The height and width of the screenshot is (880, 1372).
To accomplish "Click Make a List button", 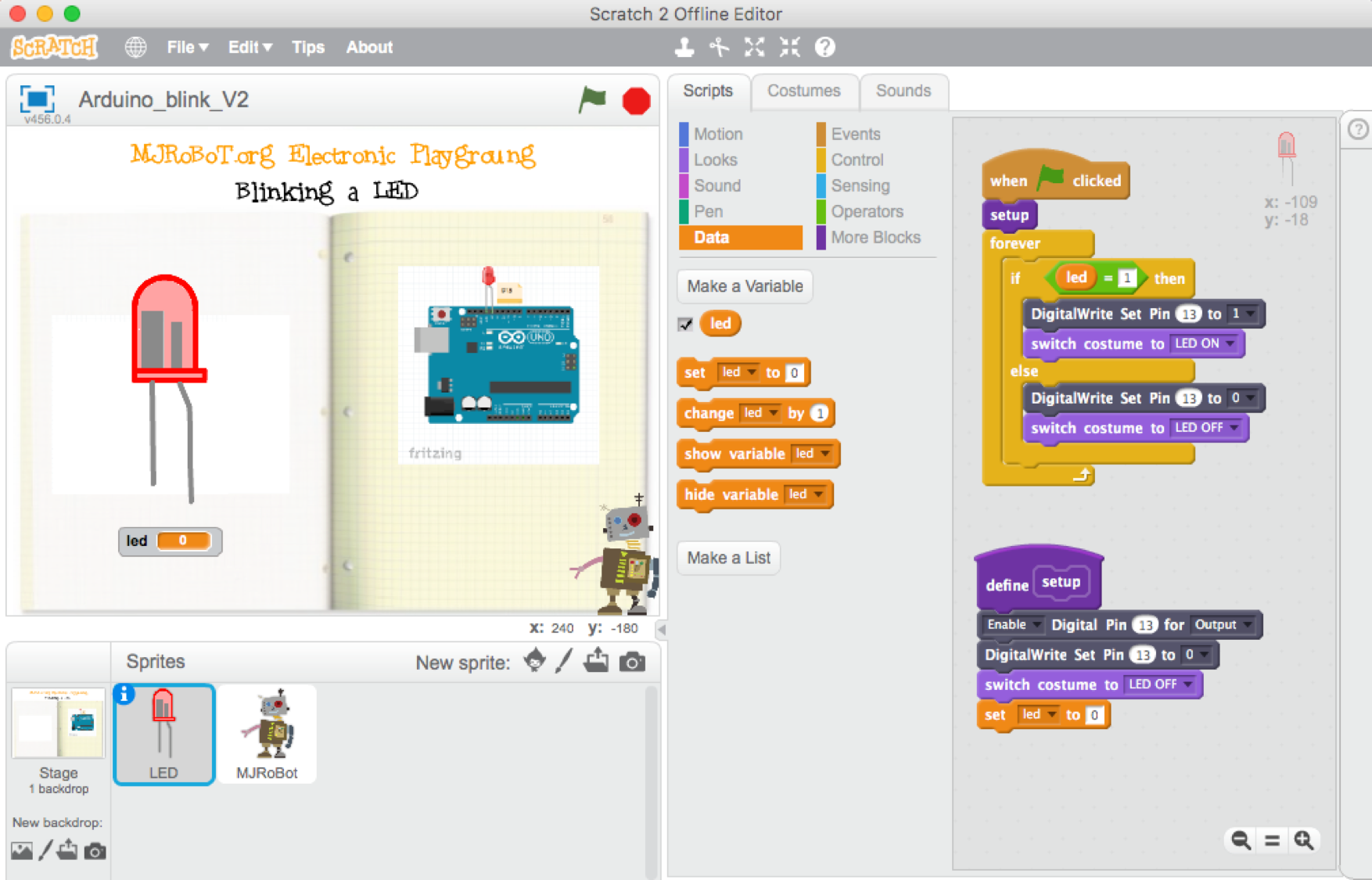I will coord(728,558).
